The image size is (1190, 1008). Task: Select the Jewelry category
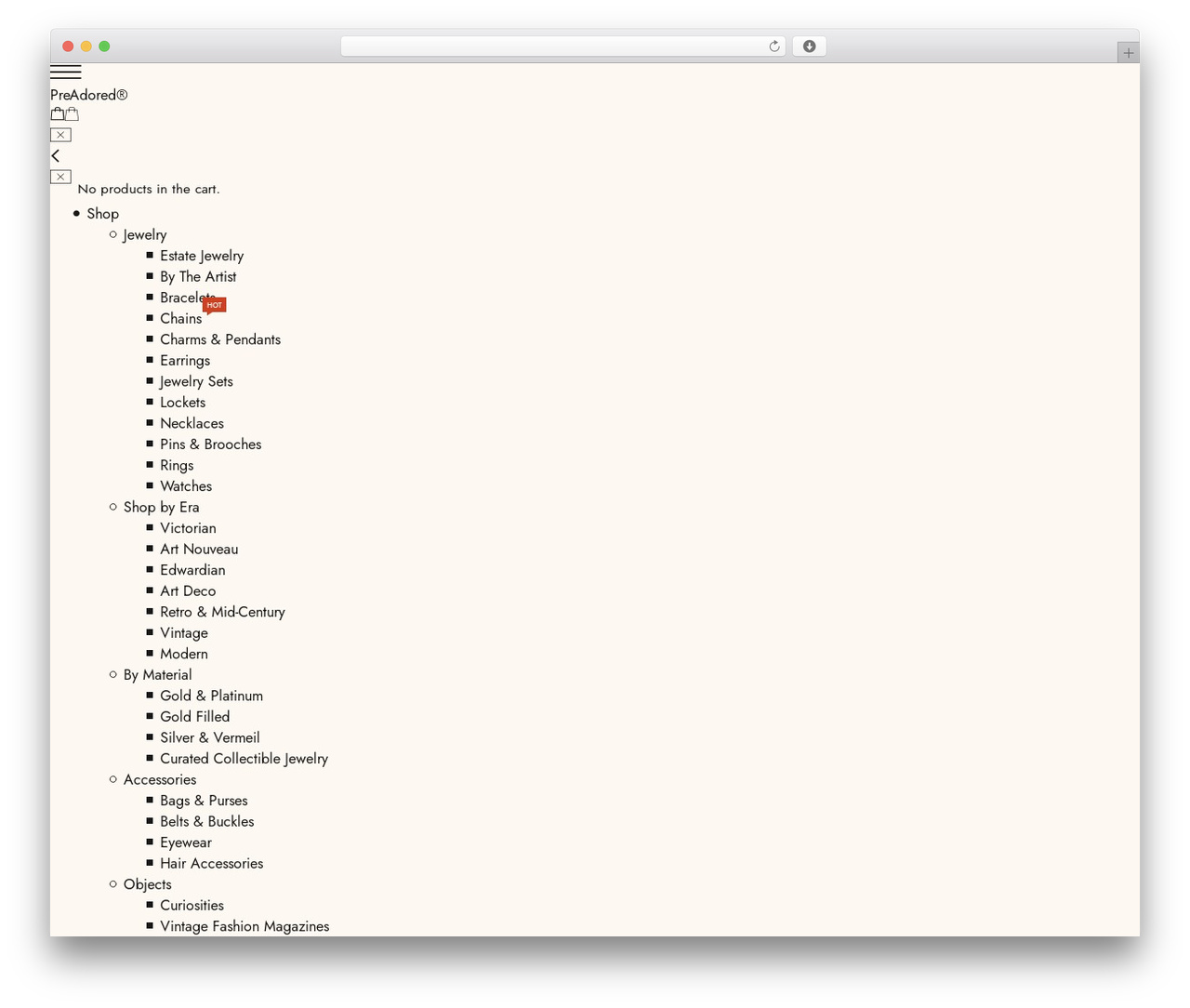tap(145, 235)
